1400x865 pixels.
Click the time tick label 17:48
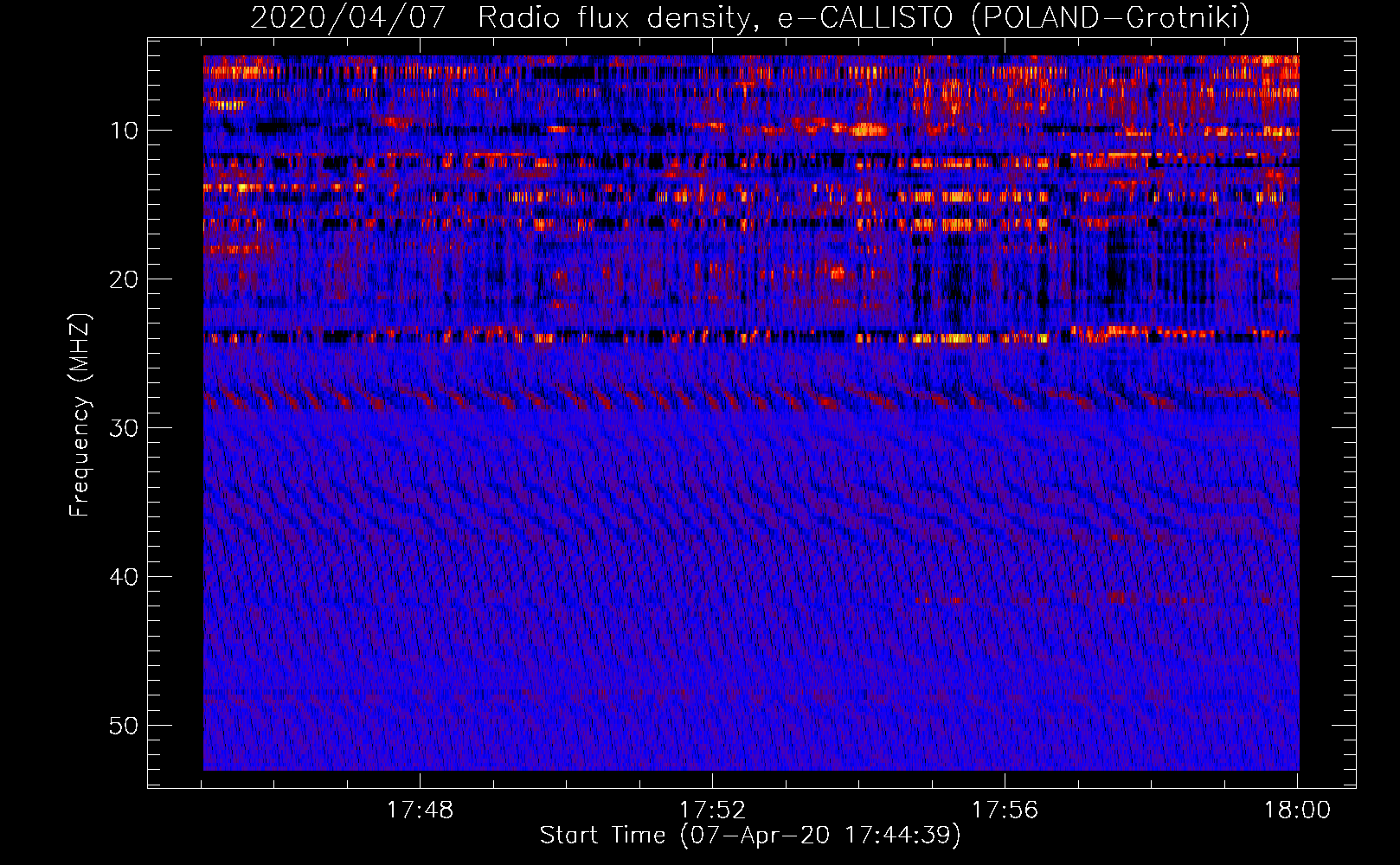pyautogui.click(x=420, y=811)
